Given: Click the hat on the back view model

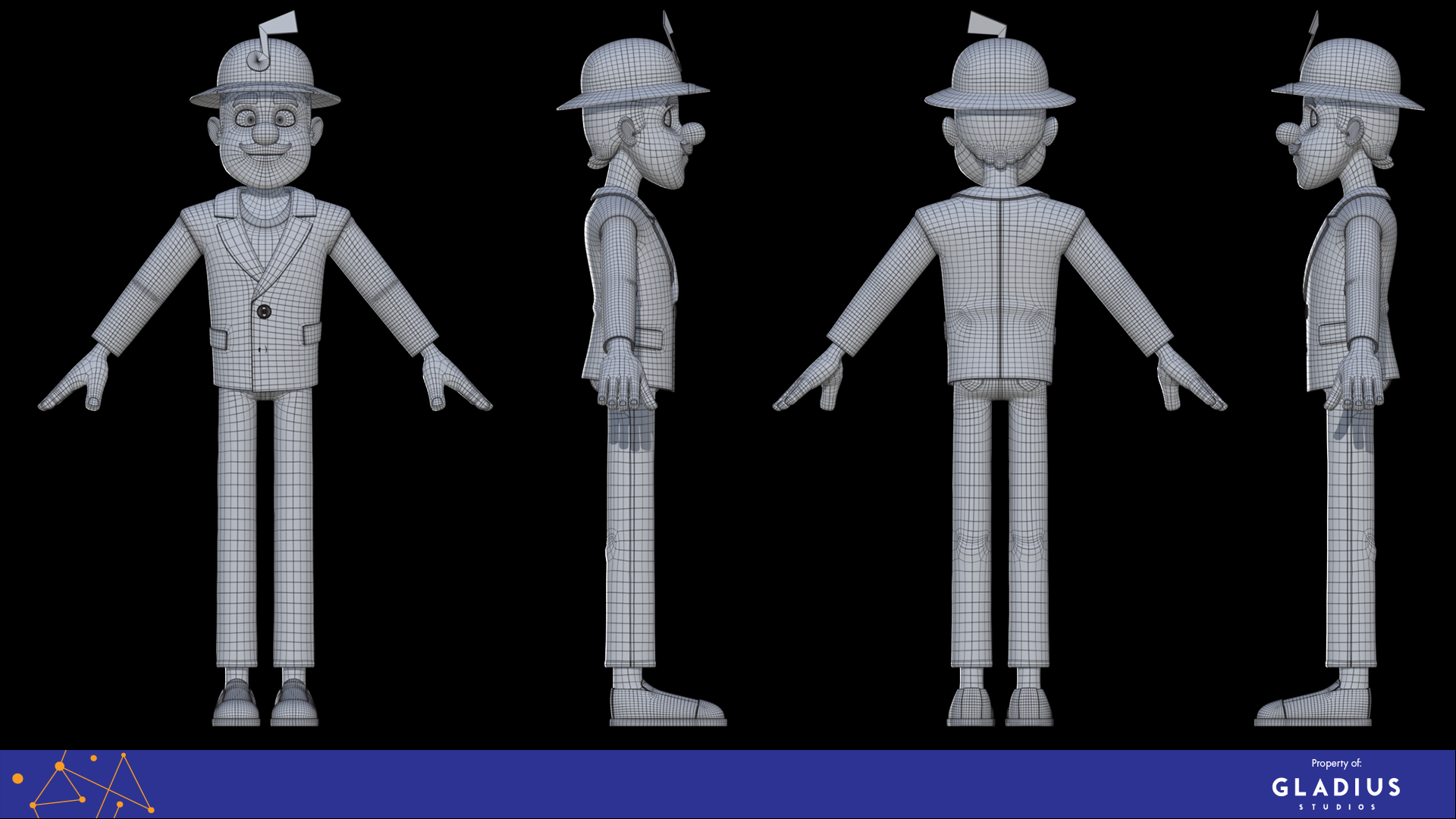Looking at the screenshot, I should click(x=999, y=74).
